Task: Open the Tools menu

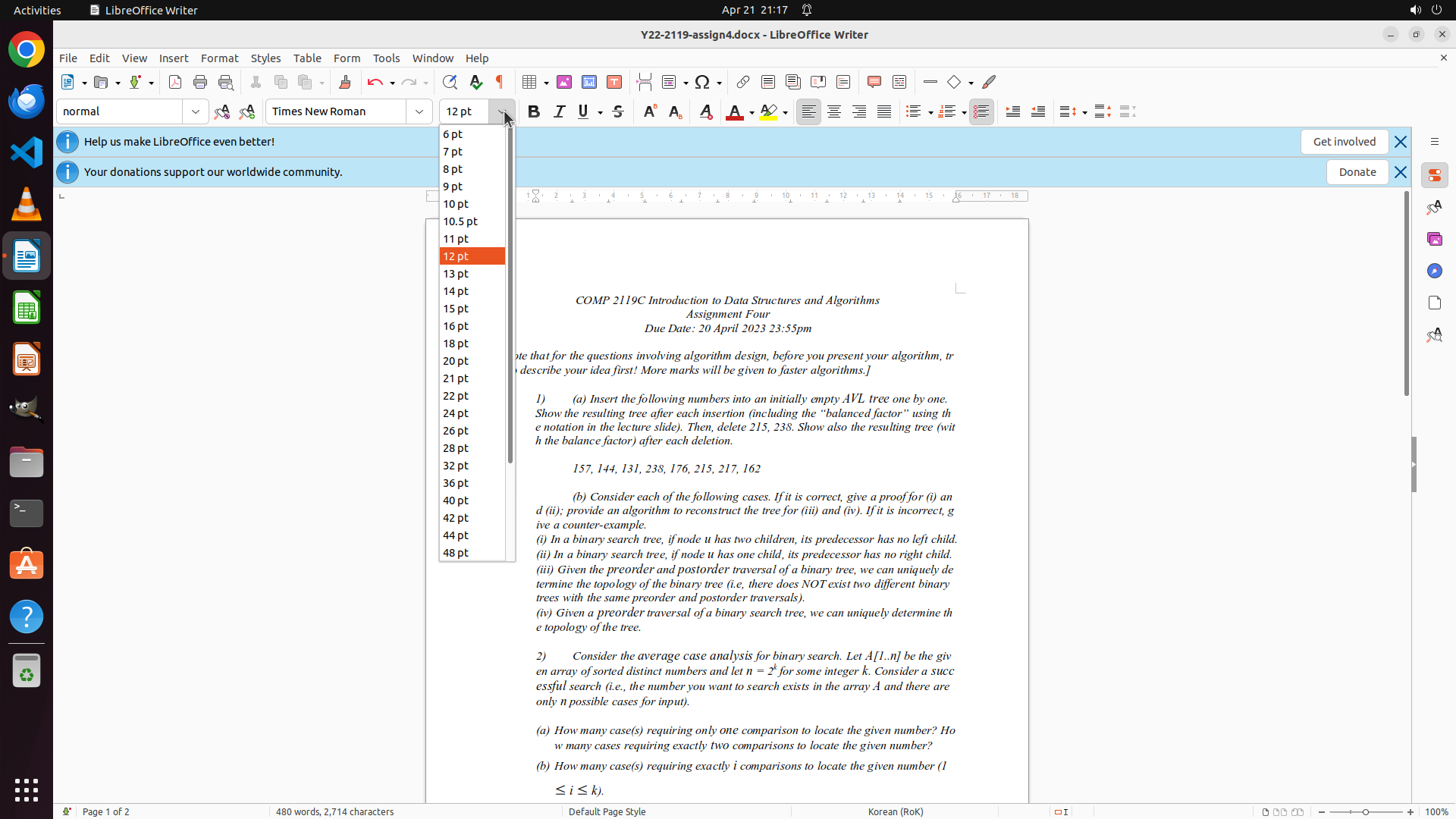Action: click(x=386, y=58)
